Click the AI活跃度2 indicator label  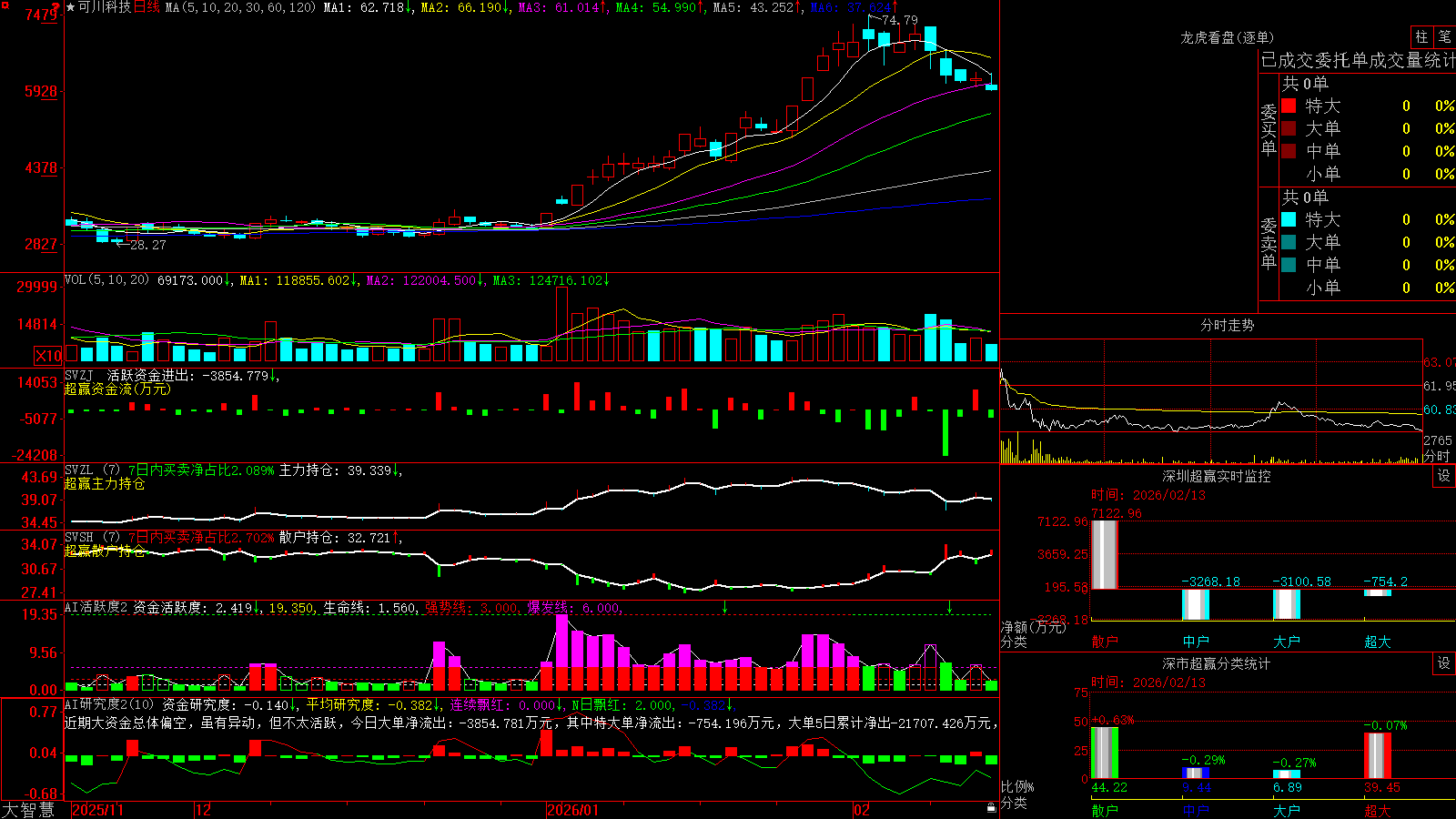click(x=96, y=608)
